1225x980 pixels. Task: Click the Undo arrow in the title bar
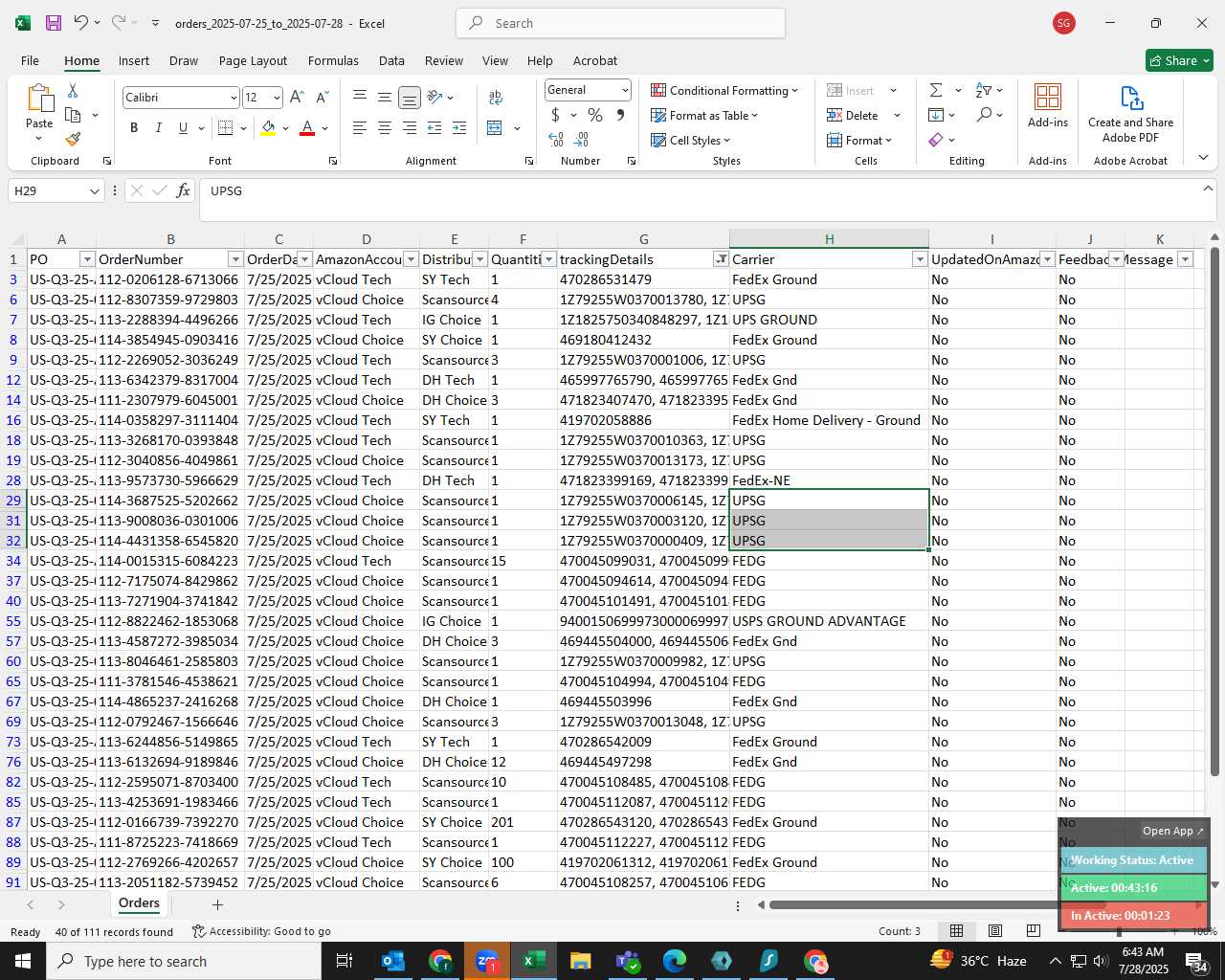[x=81, y=23]
